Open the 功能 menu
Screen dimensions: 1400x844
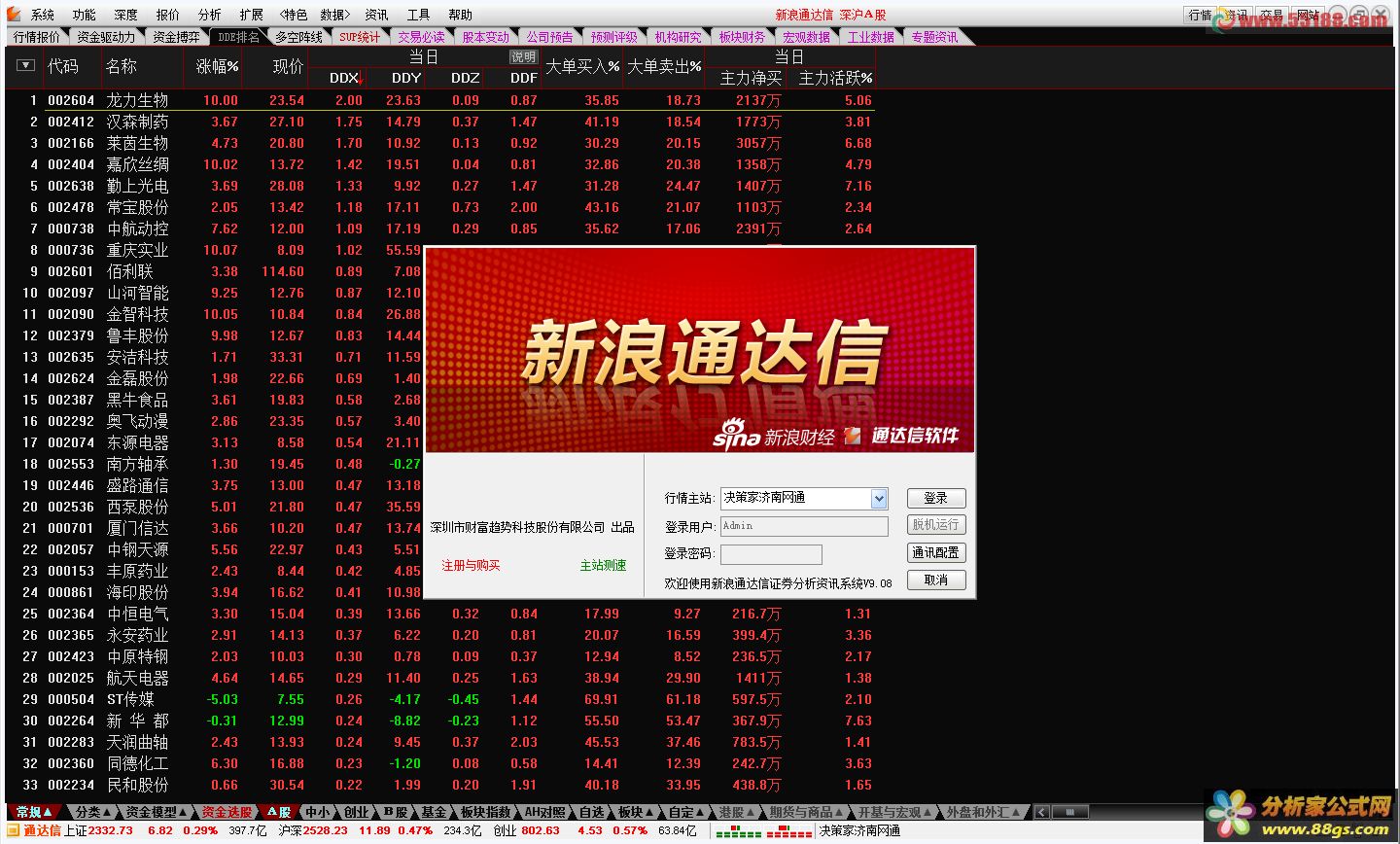(85, 15)
